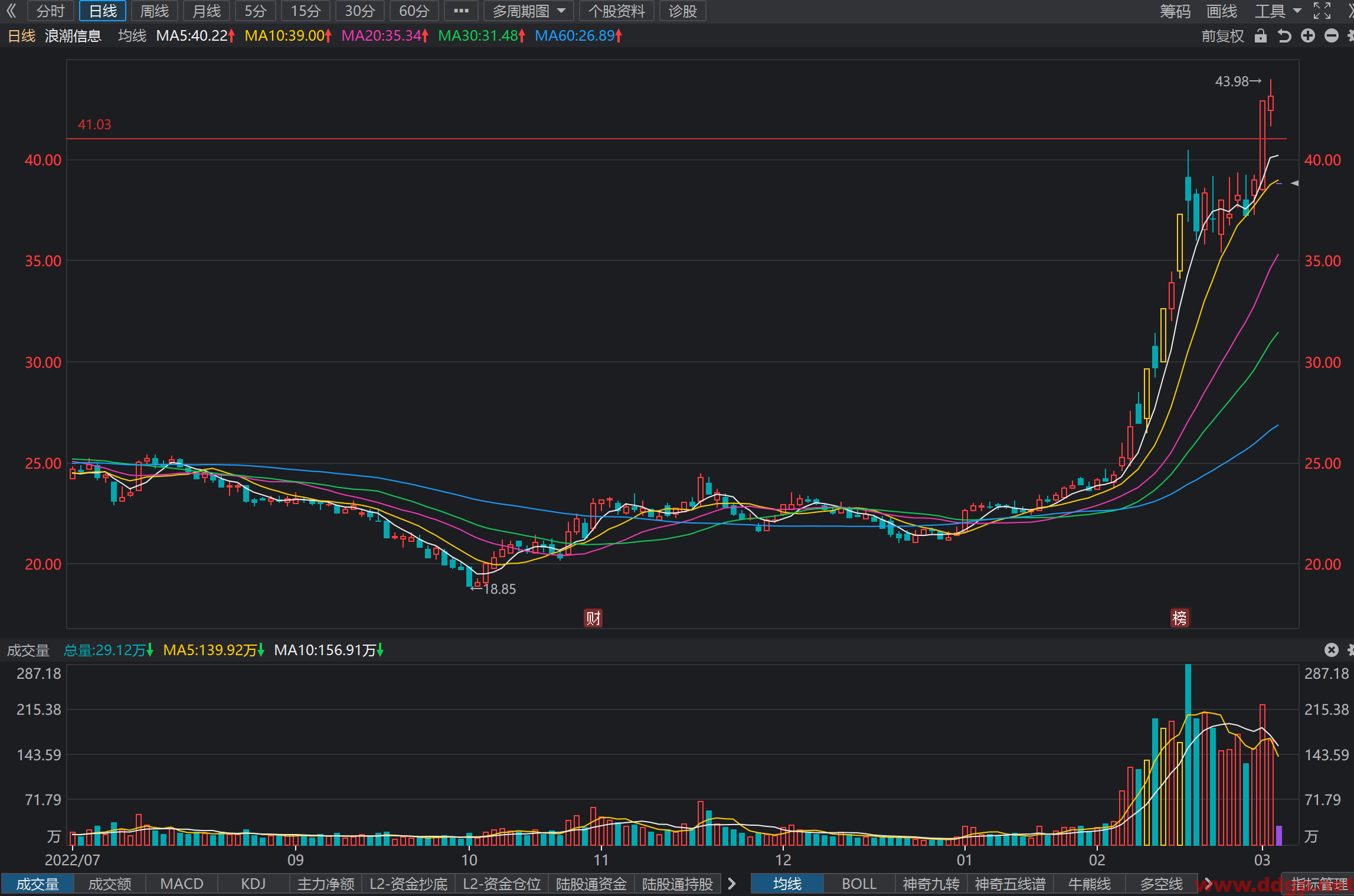Select the 均线 main overlay tab
1354x896 pixels.
point(787,884)
